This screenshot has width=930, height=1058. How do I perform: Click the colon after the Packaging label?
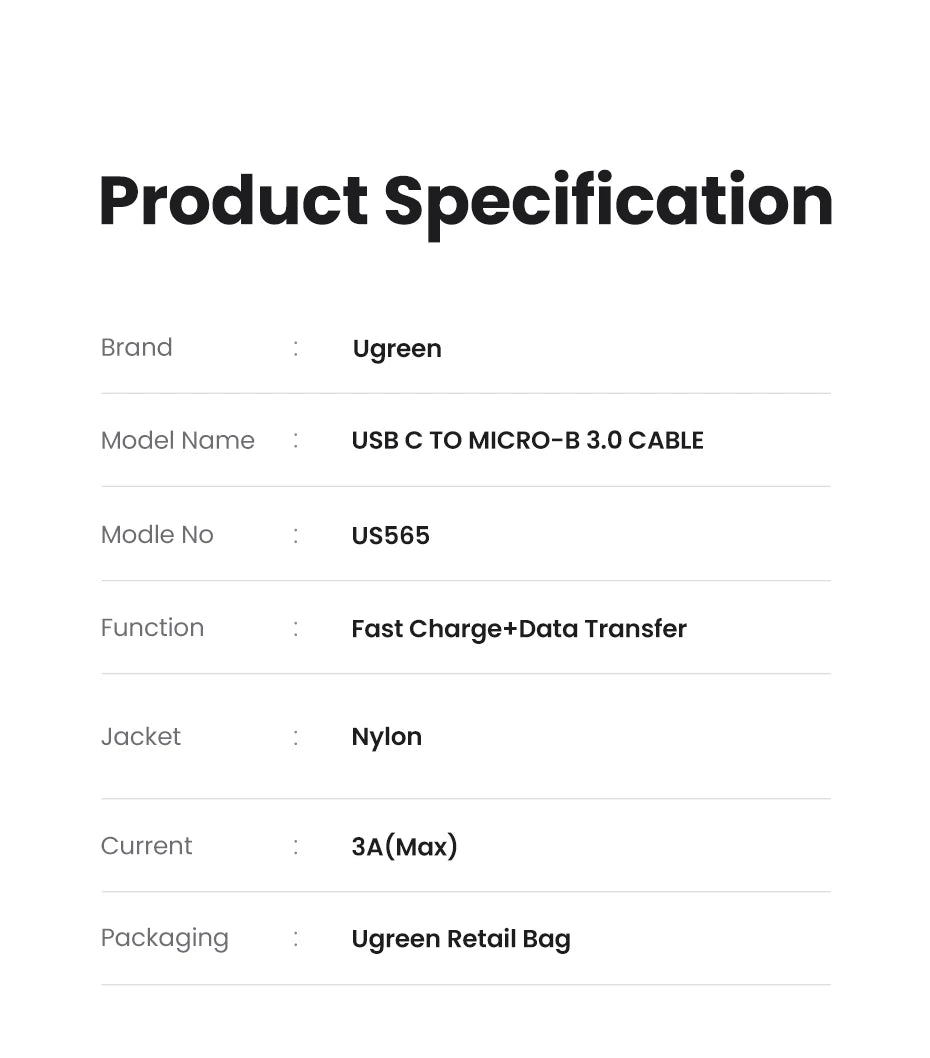296,938
